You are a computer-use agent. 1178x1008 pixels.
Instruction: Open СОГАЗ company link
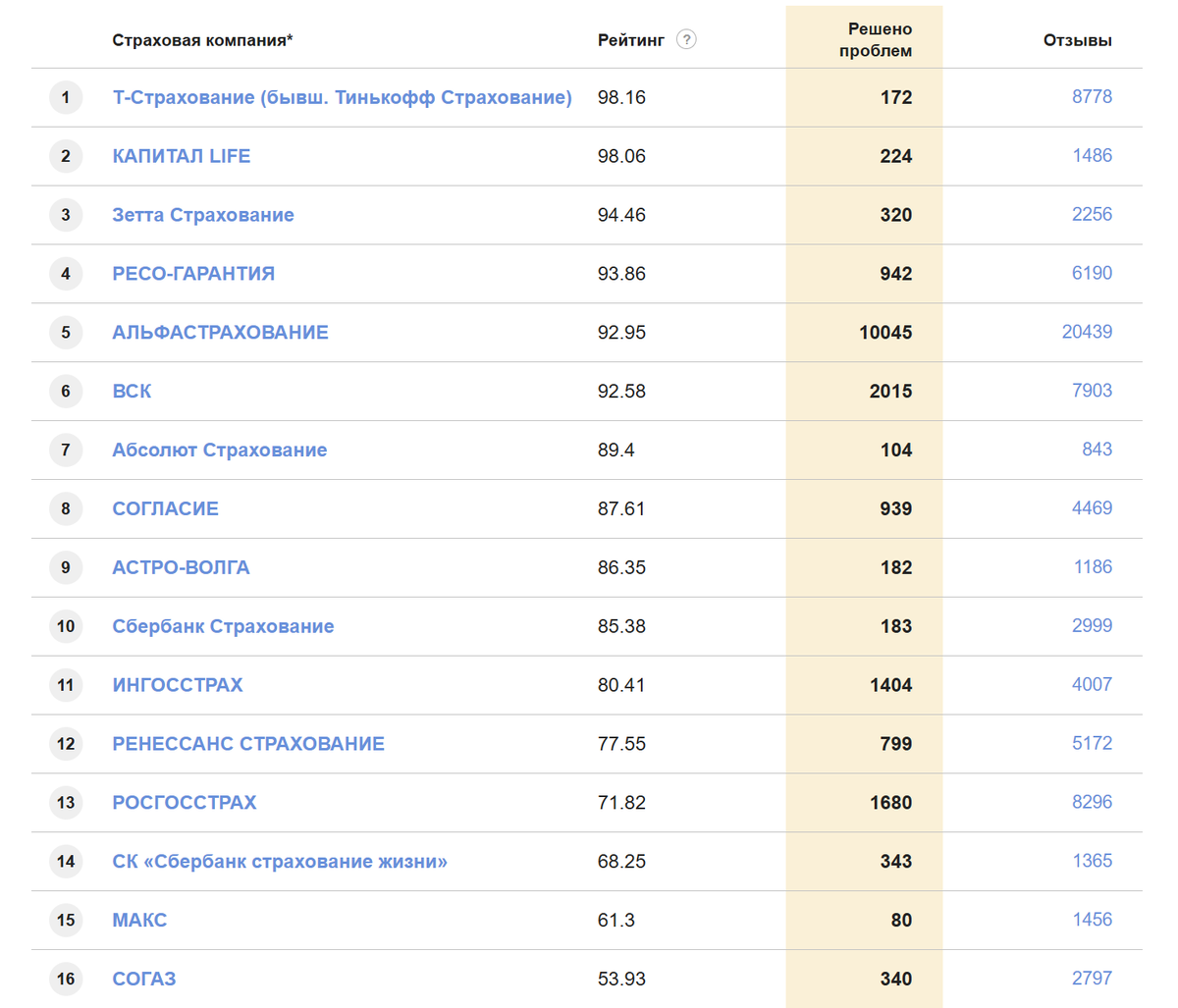pyautogui.click(x=144, y=980)
